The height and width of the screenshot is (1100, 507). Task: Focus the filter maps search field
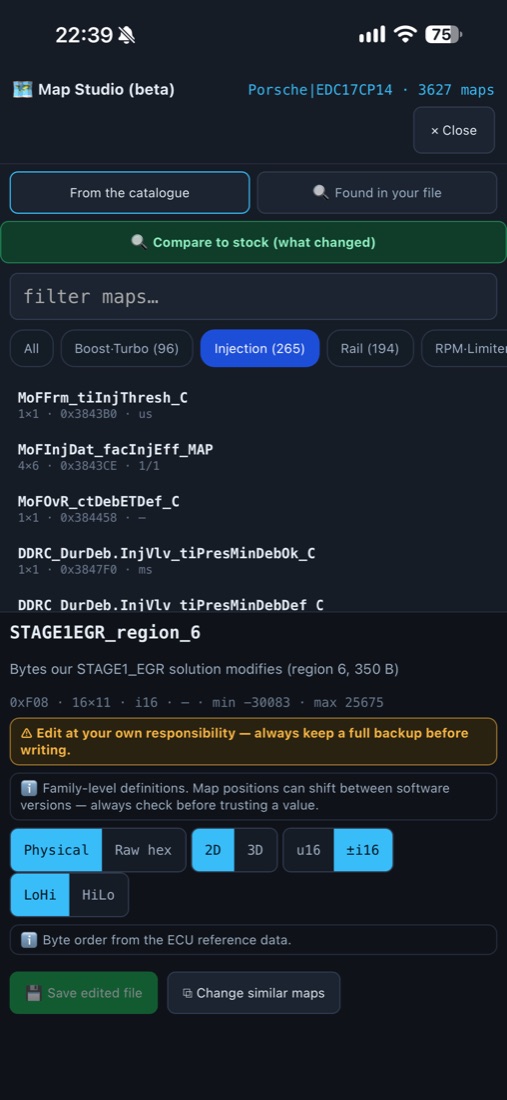coord(253,296)
